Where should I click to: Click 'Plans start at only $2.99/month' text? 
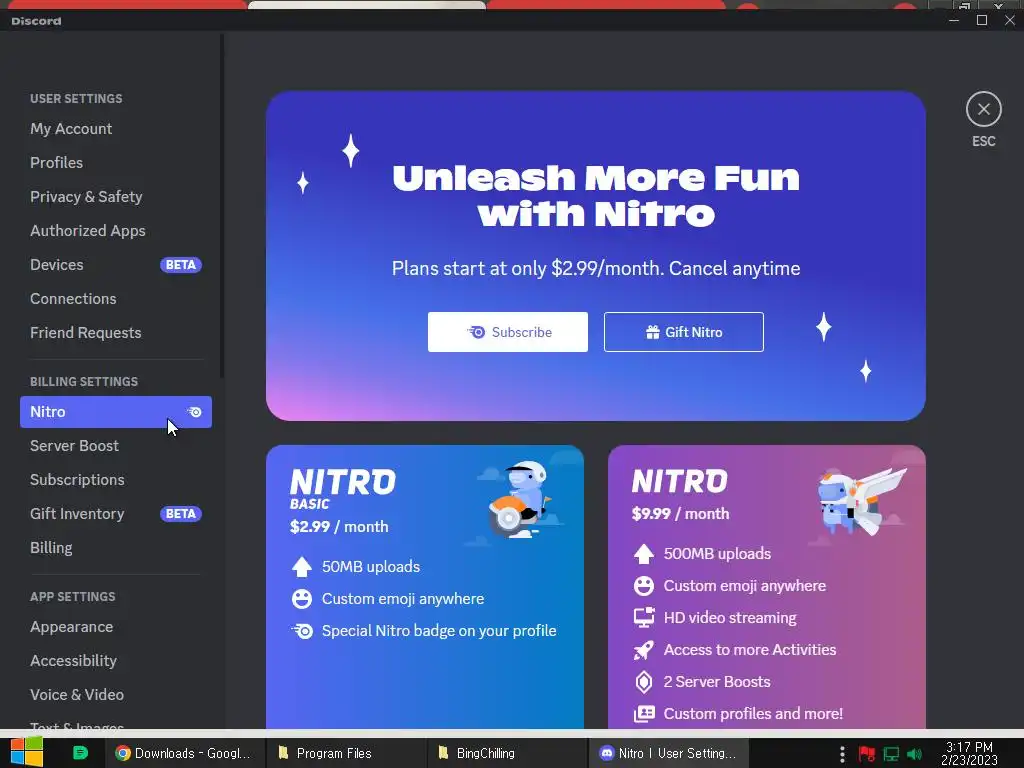[527, 268]
